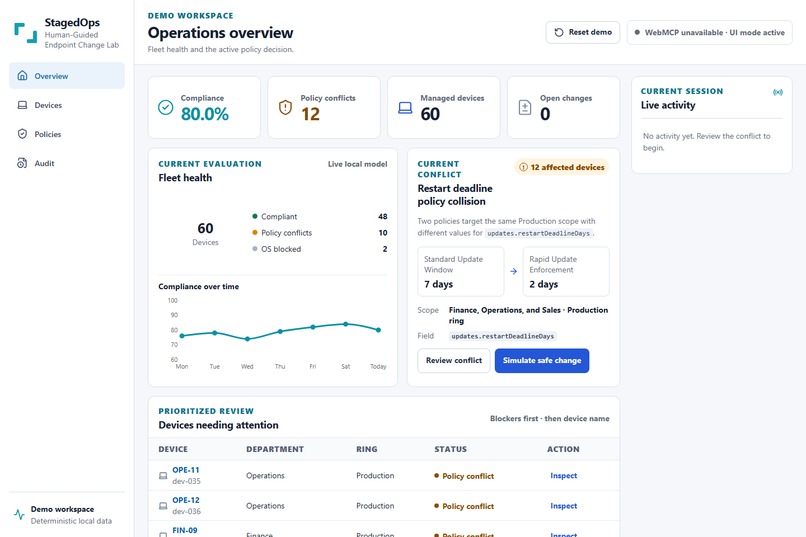Viewport: 806px width, 537px height.
Task: Click the DEVICE column header
Action: (x=173, y=449)
